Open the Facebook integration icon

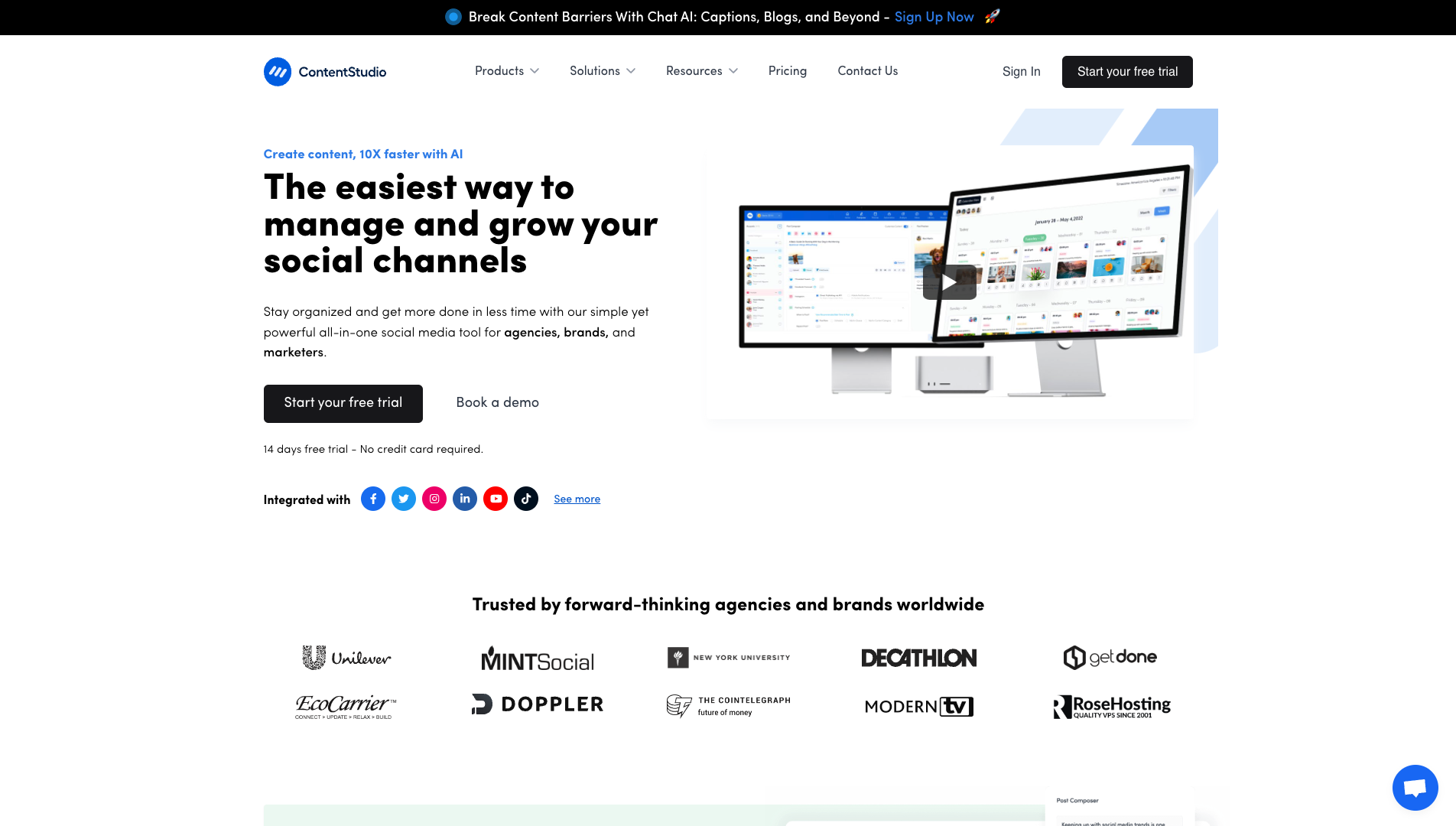pyautogui.click(x=373, y=499)
